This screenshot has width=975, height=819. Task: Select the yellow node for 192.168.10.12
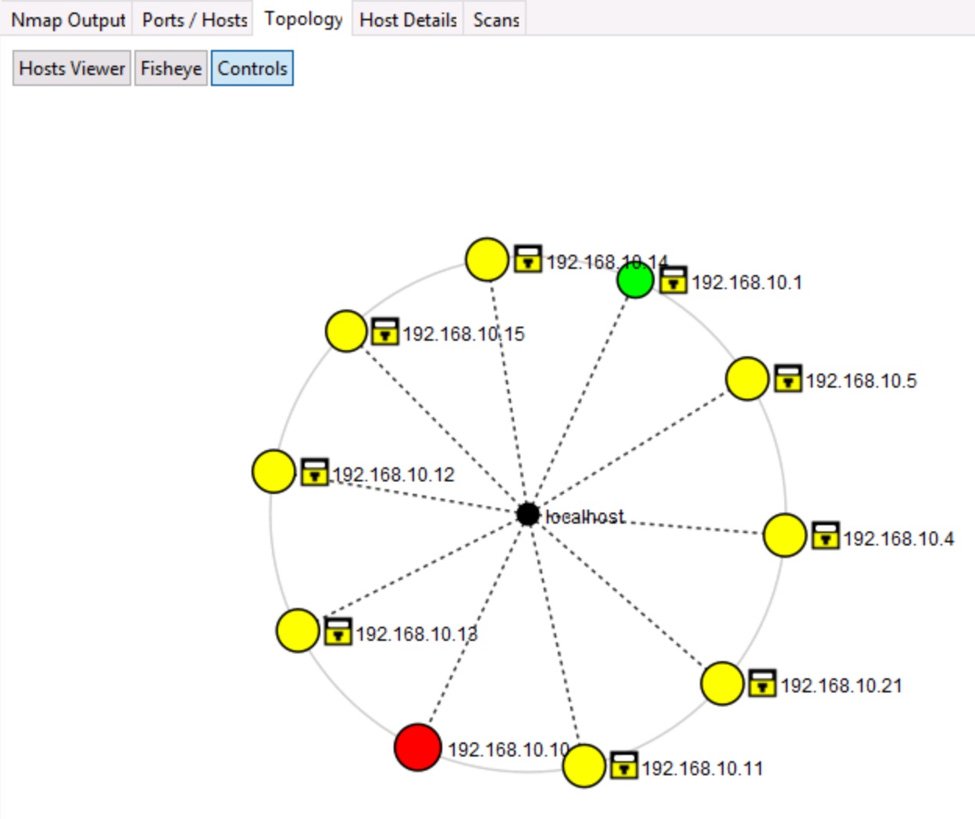[x=273, y=471]
